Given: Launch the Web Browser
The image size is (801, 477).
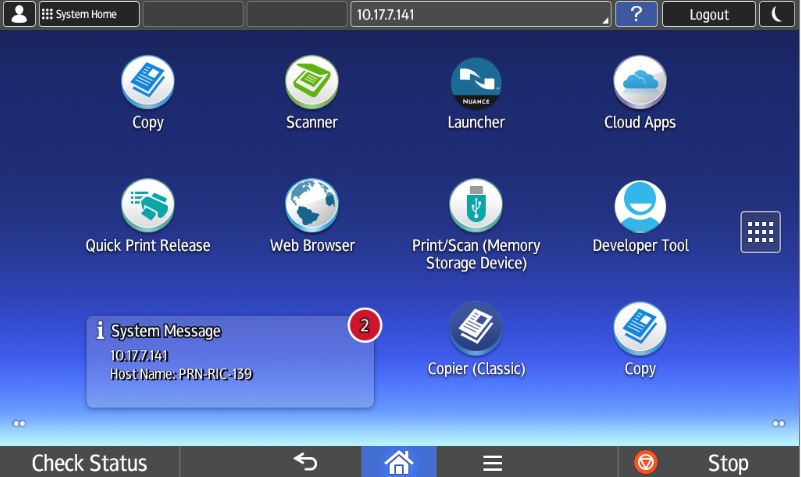Looking at the screenshot, I should [311, 206].
